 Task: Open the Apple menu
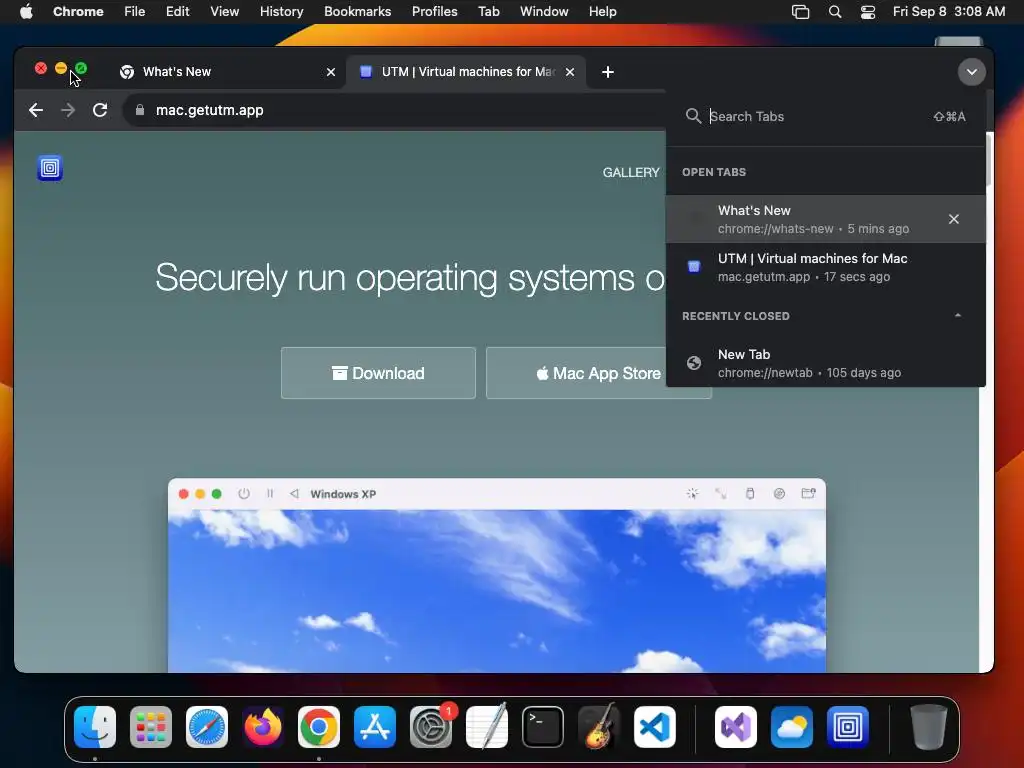(26, 12)
